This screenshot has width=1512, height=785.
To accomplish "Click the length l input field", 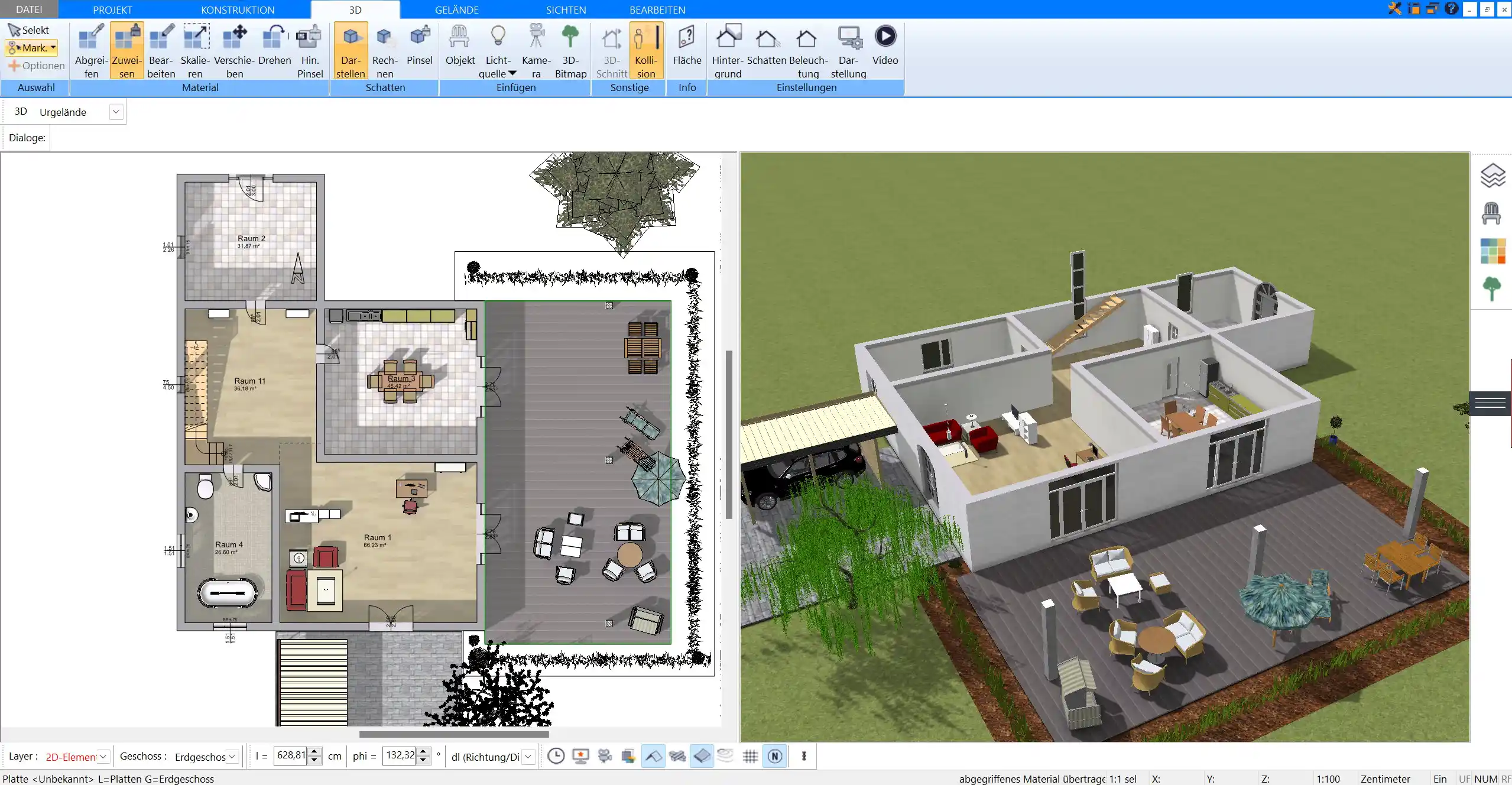I will [290, 756].
